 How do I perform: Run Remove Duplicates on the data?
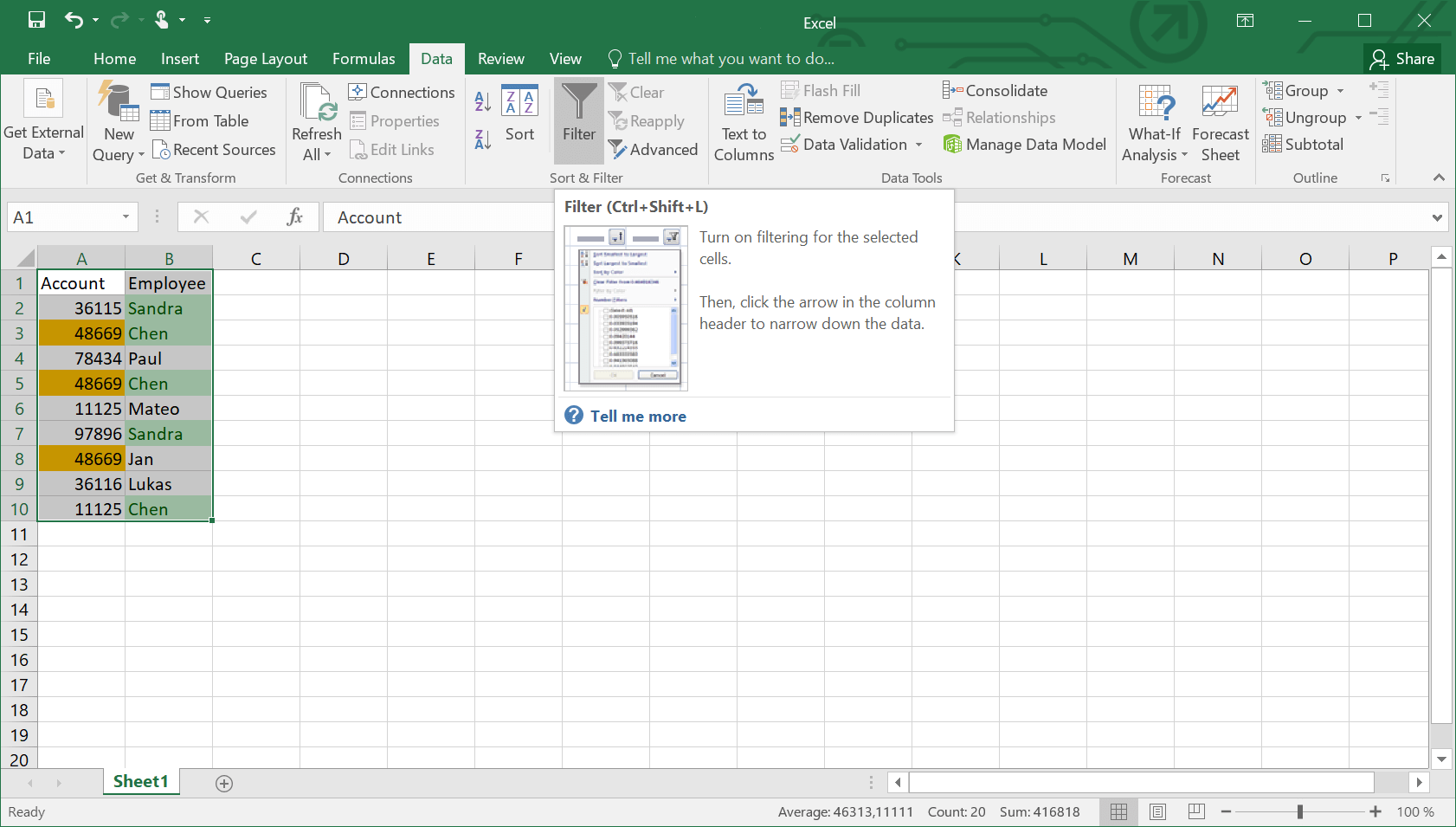point(855,117)
